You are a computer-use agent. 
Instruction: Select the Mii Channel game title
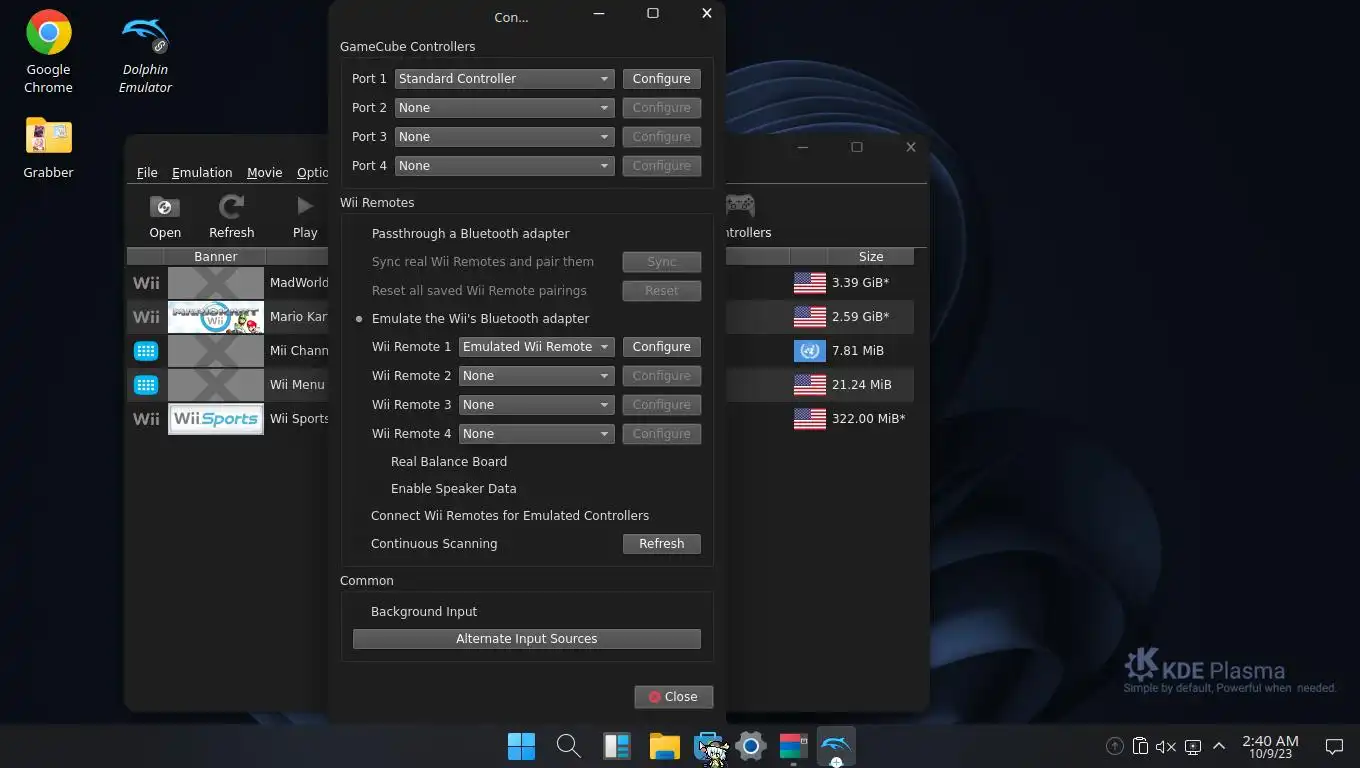(298, 351)
